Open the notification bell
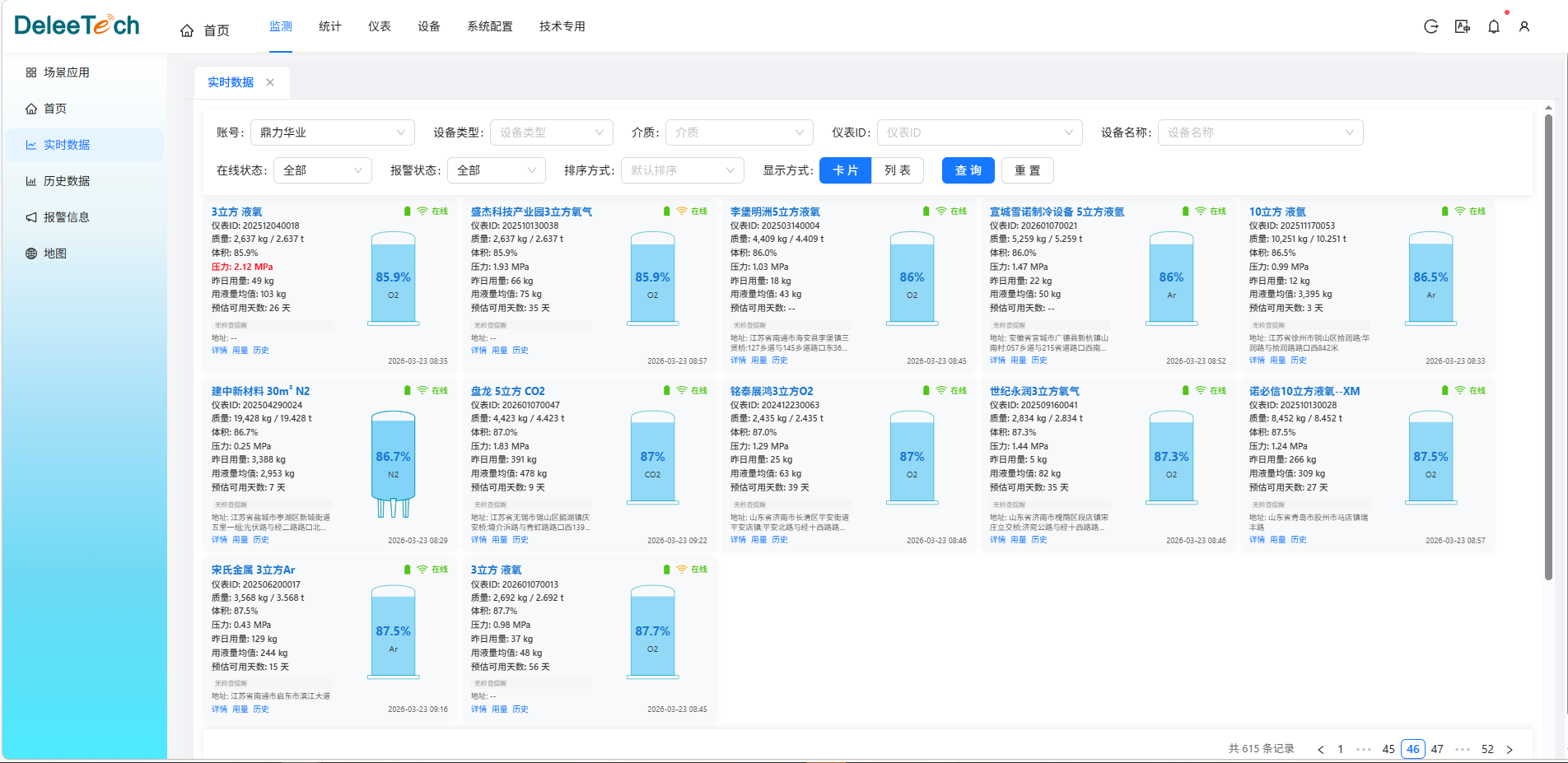The height and width of the screenshot is (763, 1568). pos(1494,26)
